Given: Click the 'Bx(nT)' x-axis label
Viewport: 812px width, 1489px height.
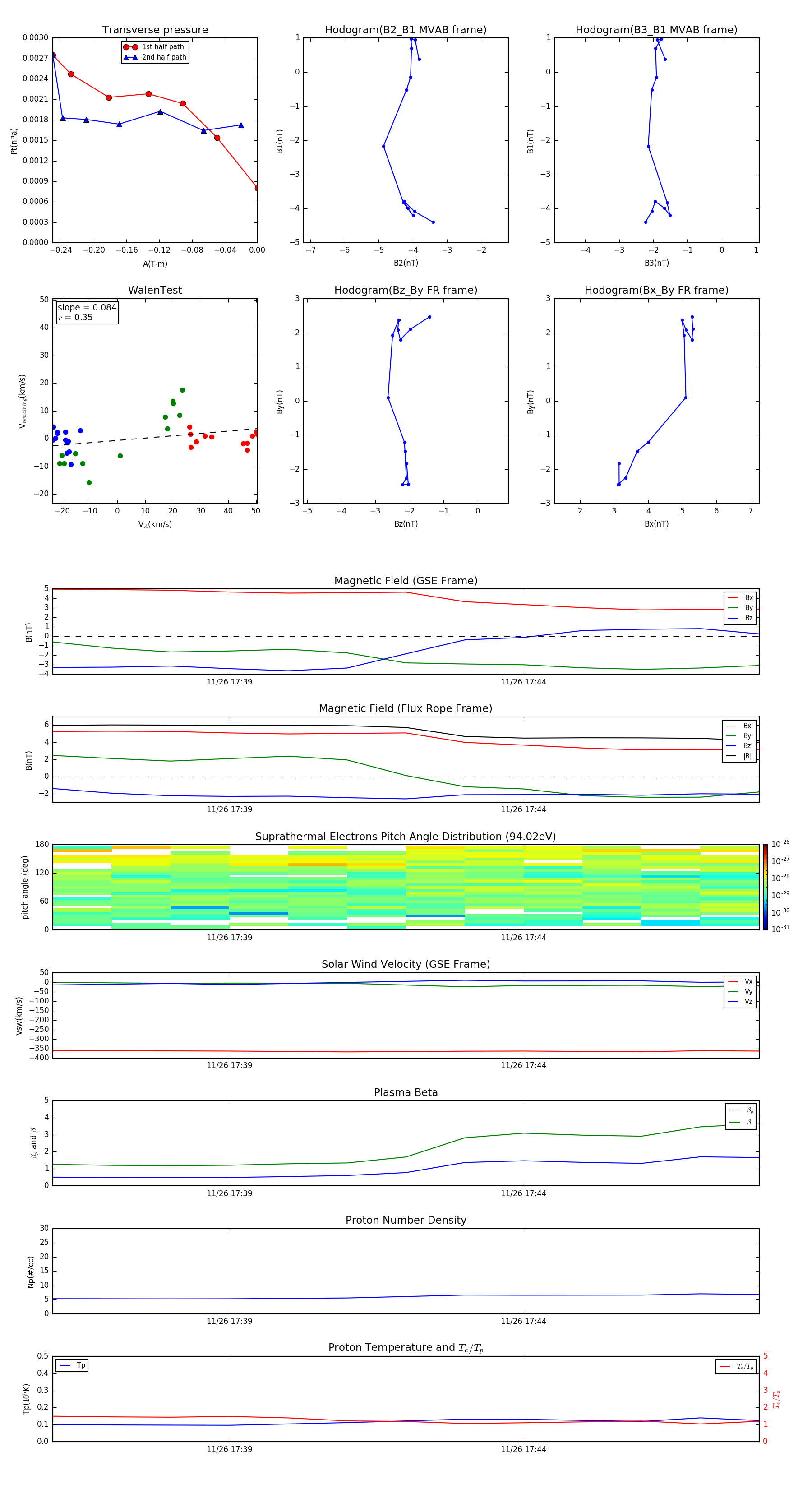Looking at the screenshot, I should [x=656, y=524].
